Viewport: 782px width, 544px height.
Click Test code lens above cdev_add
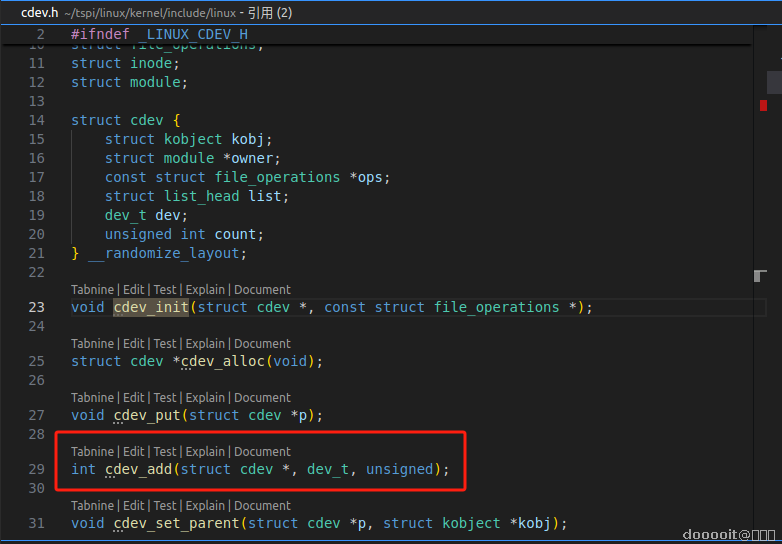tap(165, 451)
